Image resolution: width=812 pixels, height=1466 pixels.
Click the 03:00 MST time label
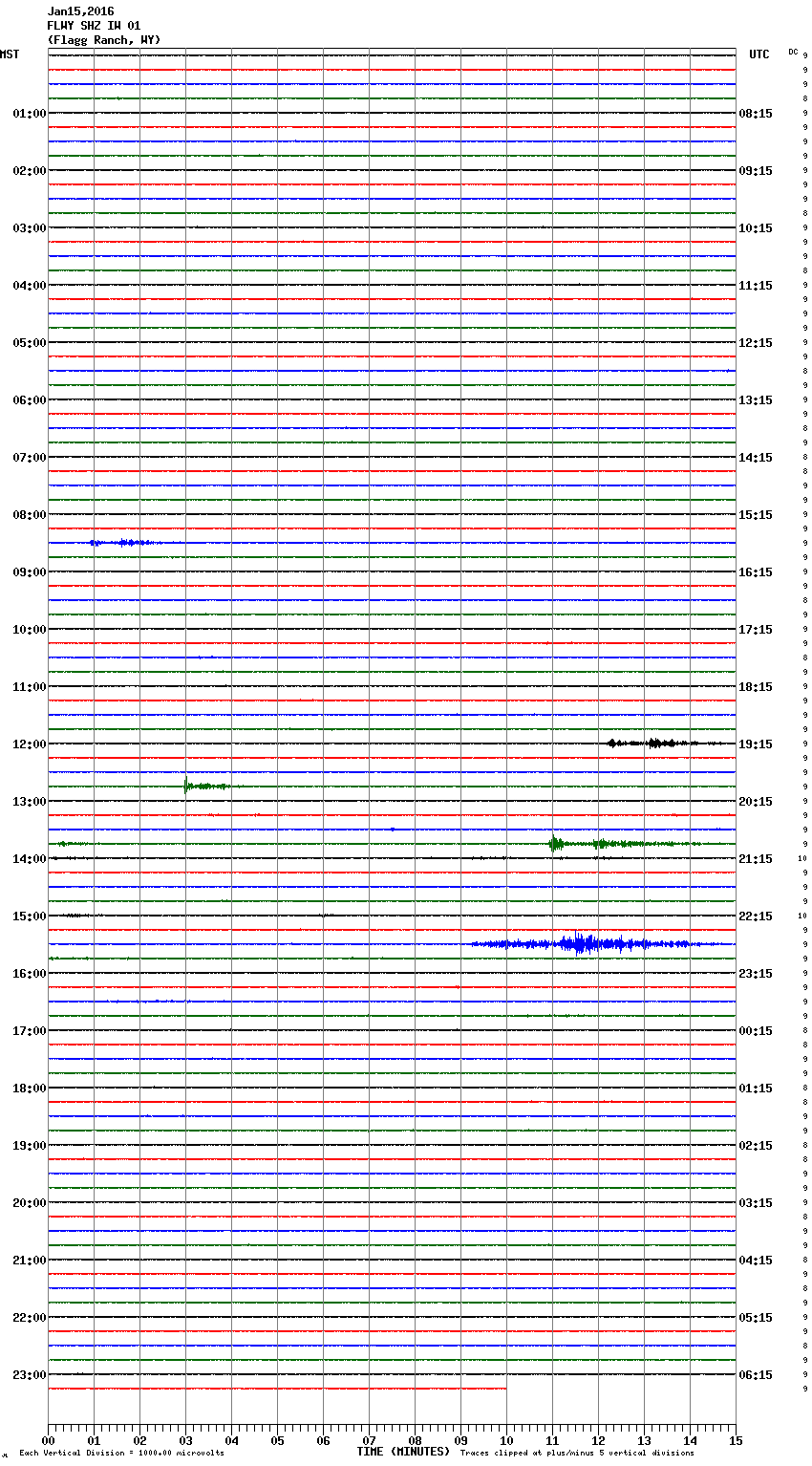pyautogui.click(x=29, y=228)
